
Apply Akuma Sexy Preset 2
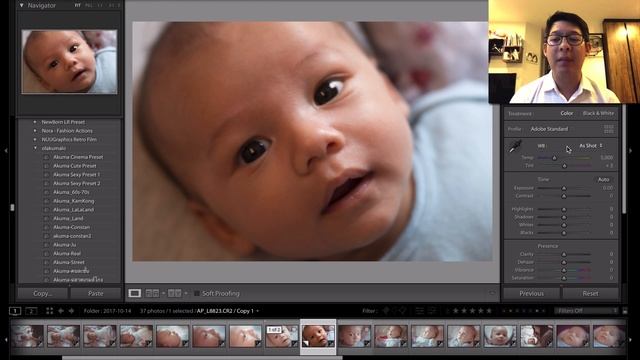[76, 183]
